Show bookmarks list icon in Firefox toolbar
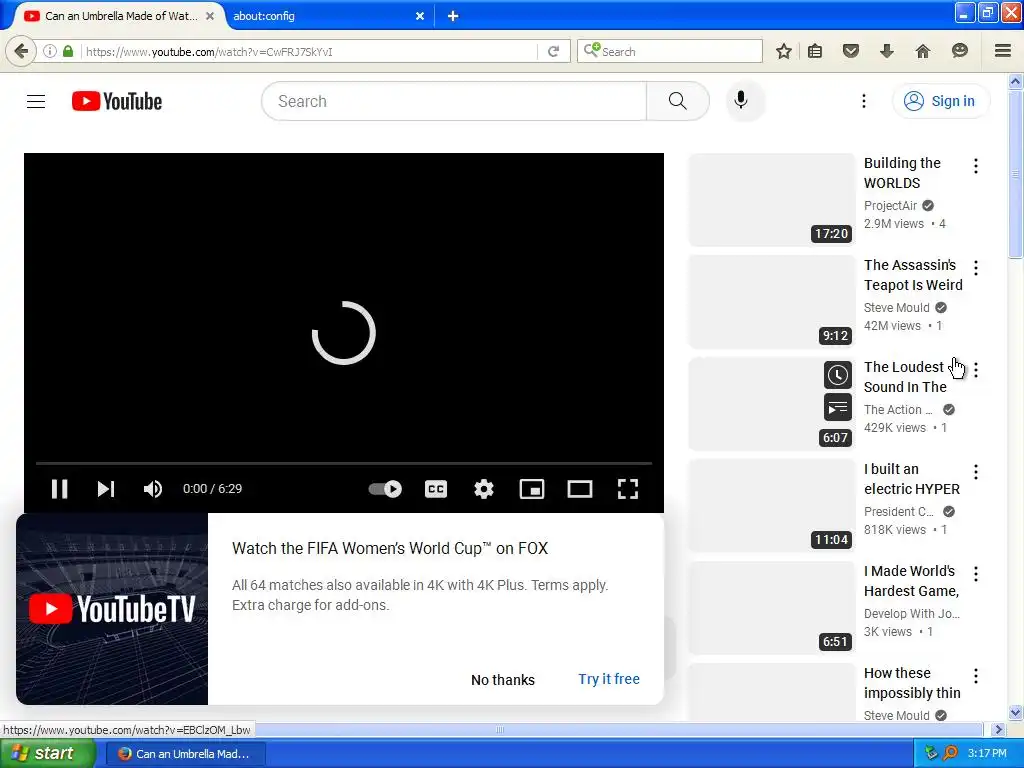Screen dimensions: 1024x768 pyautogui.click(x=815, y=51)
